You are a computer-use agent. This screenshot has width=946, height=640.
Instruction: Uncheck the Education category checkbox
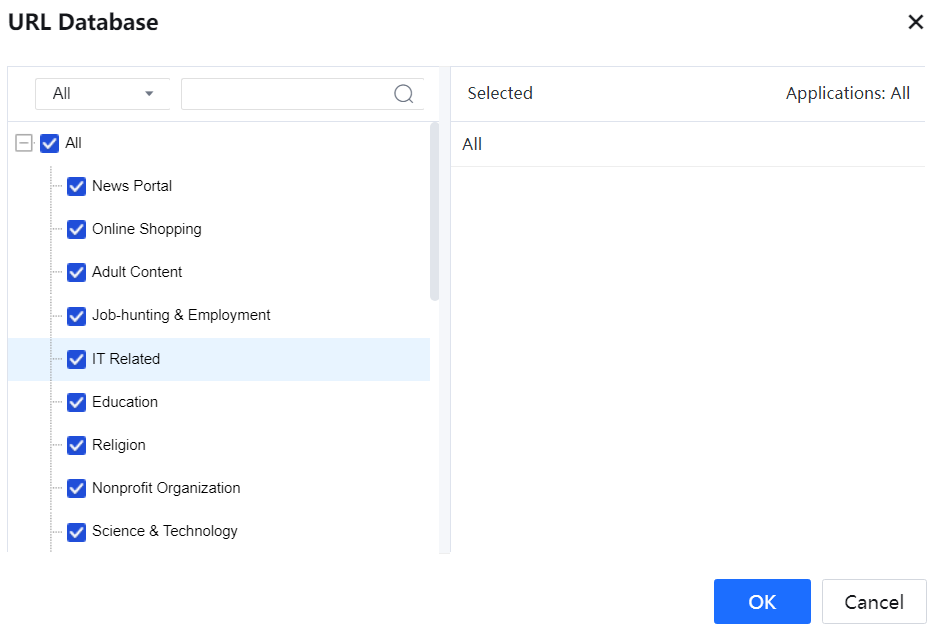click(76, 402)
